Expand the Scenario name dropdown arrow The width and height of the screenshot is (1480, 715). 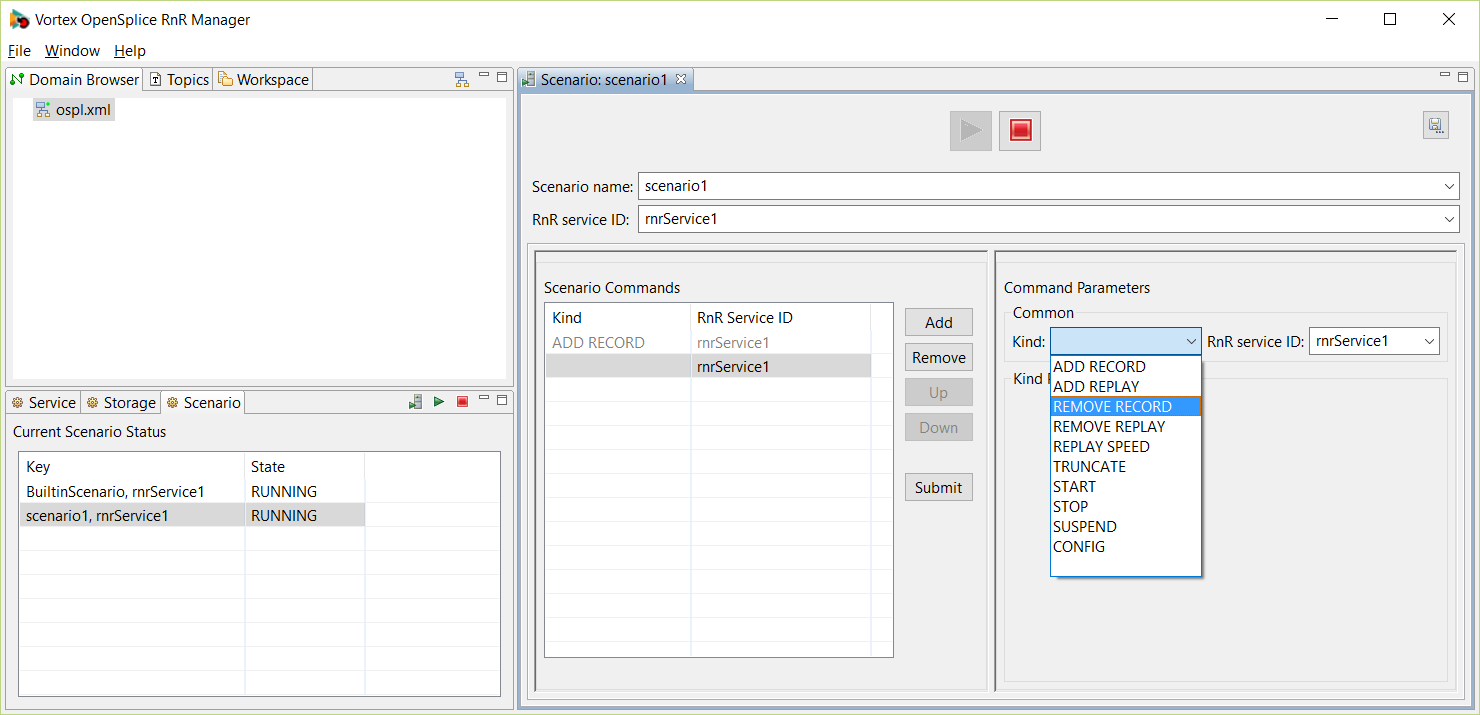point(1450,186)
